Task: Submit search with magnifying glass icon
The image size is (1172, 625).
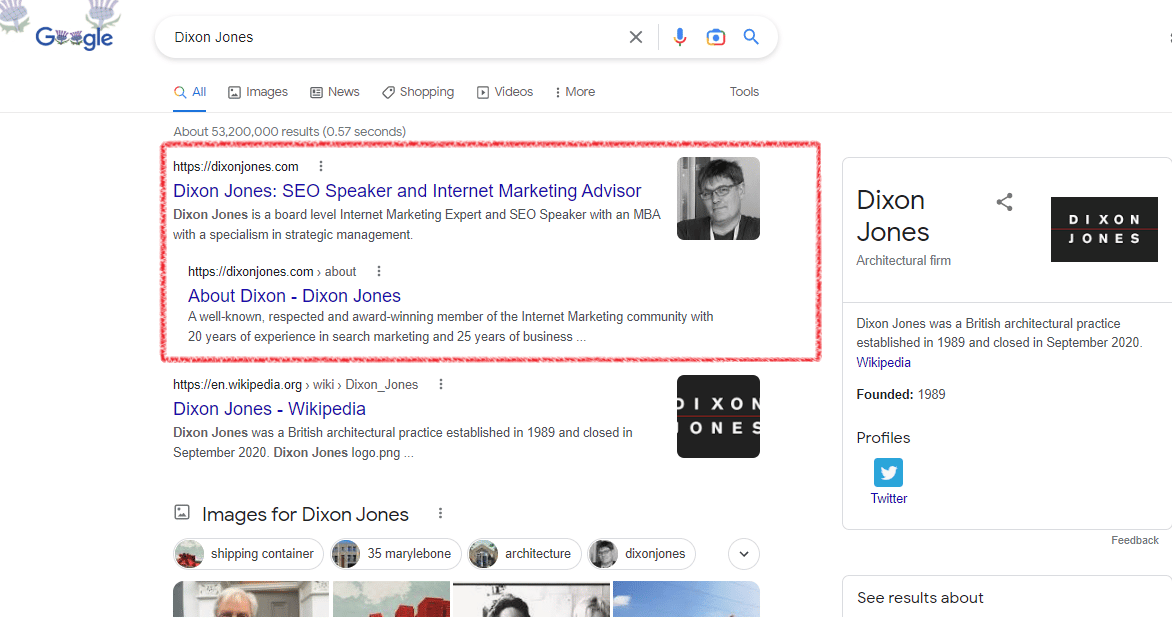Action: pos(751,37)
